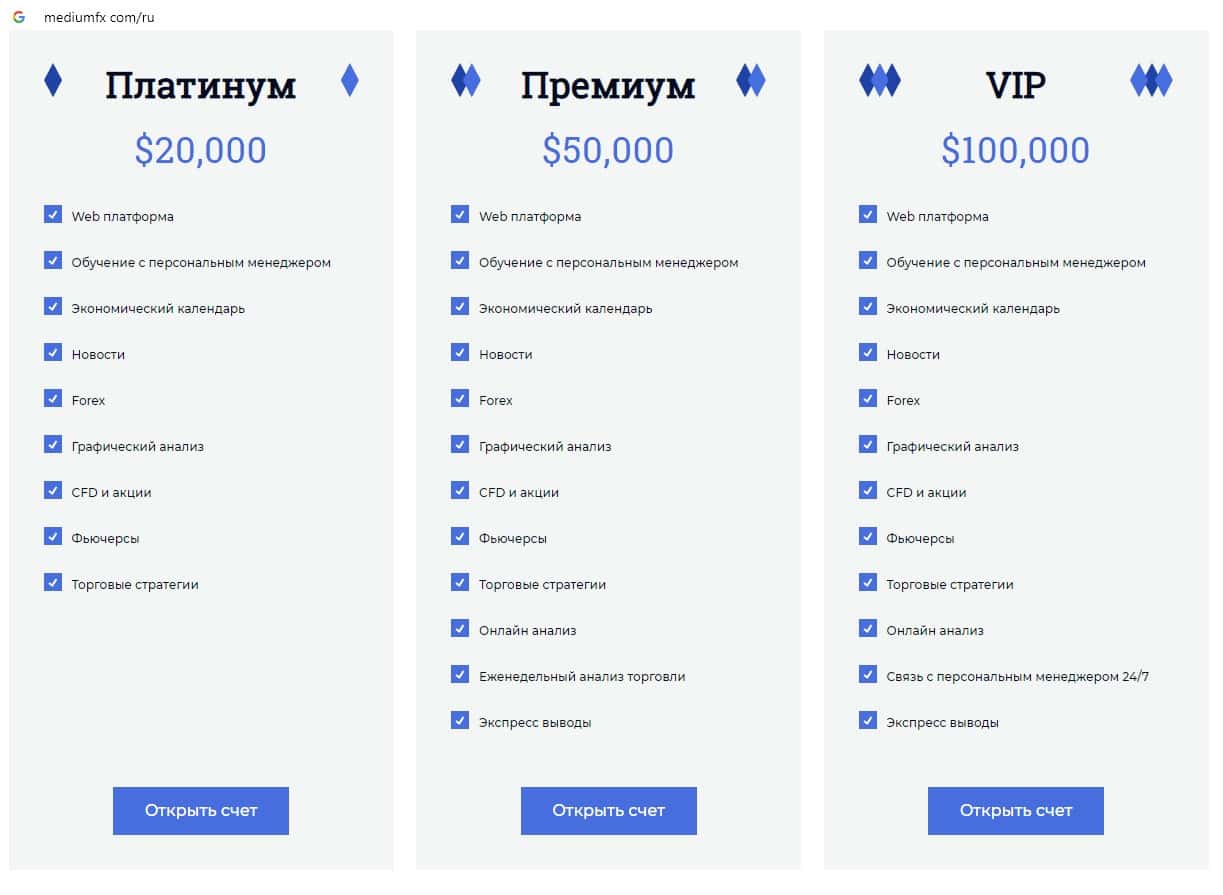Click right triple-diamond icon beside VIP
The image size is (1223, 895).
pos(1151,80)
